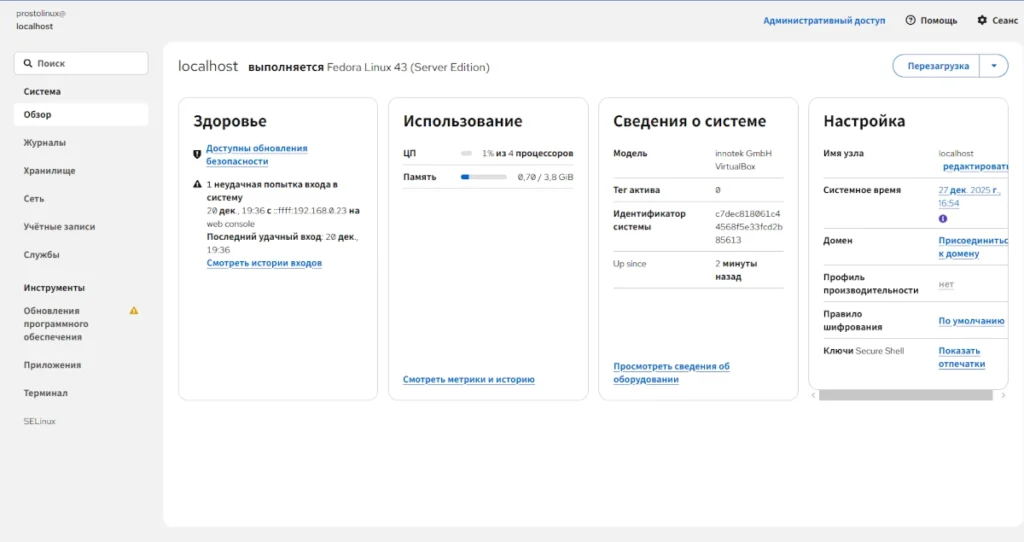Click the software updates warning icon
The width and height of the screenshot is (1024, 542).
pos(134,311)
